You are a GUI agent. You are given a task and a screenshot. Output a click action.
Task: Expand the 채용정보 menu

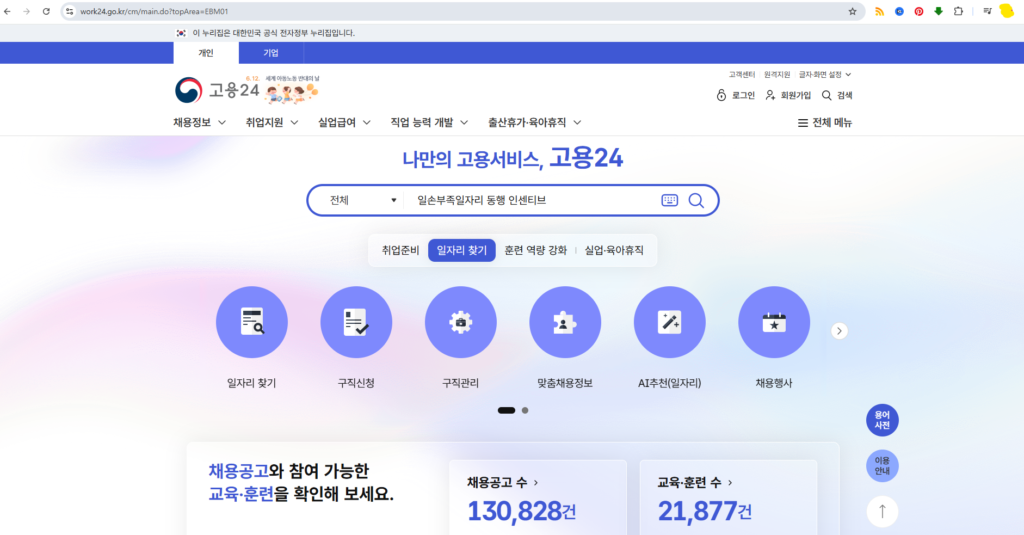point(200,122)
